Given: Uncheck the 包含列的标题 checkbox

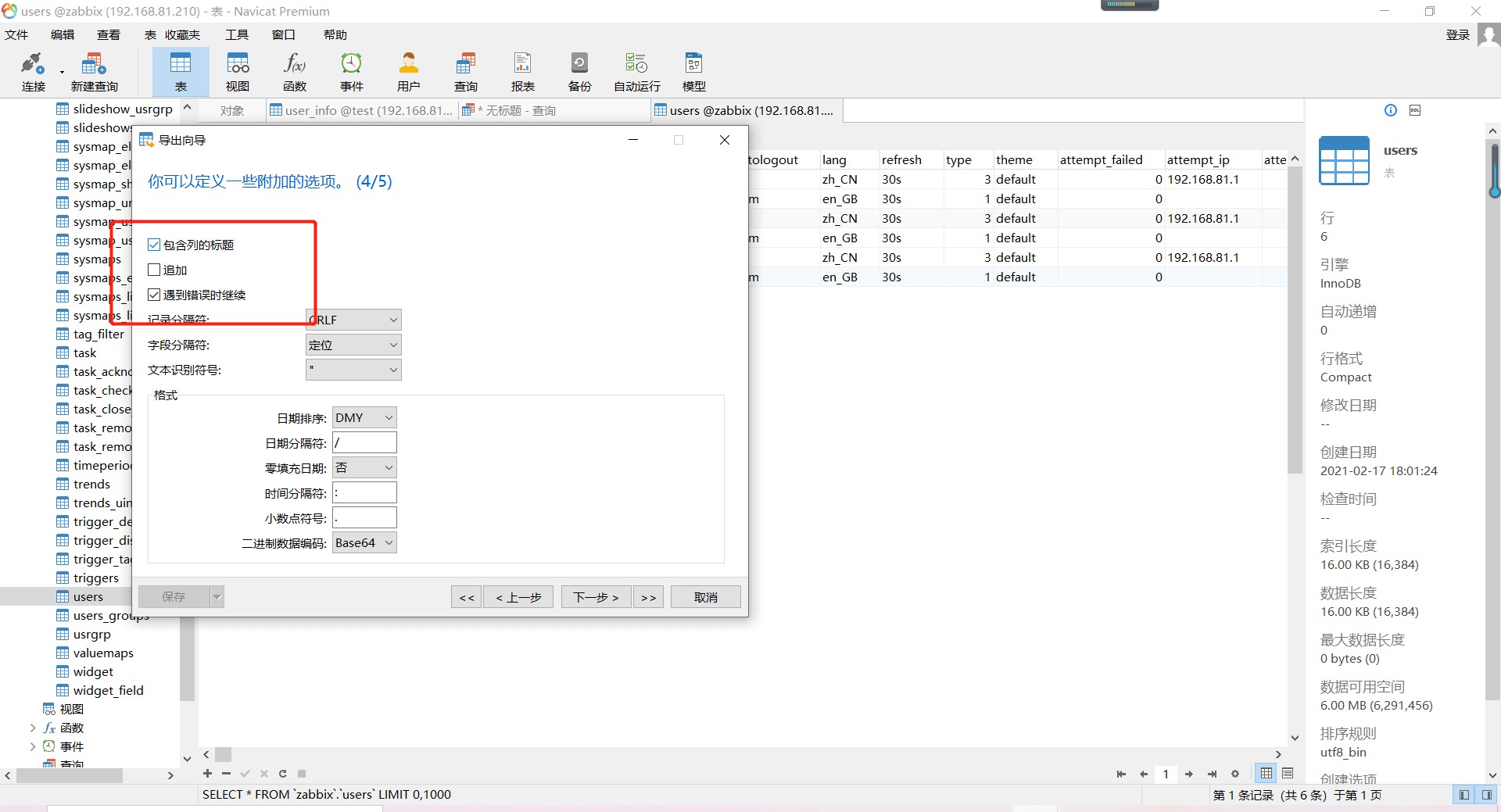Looking at the screenshot, I should point(153,244).
